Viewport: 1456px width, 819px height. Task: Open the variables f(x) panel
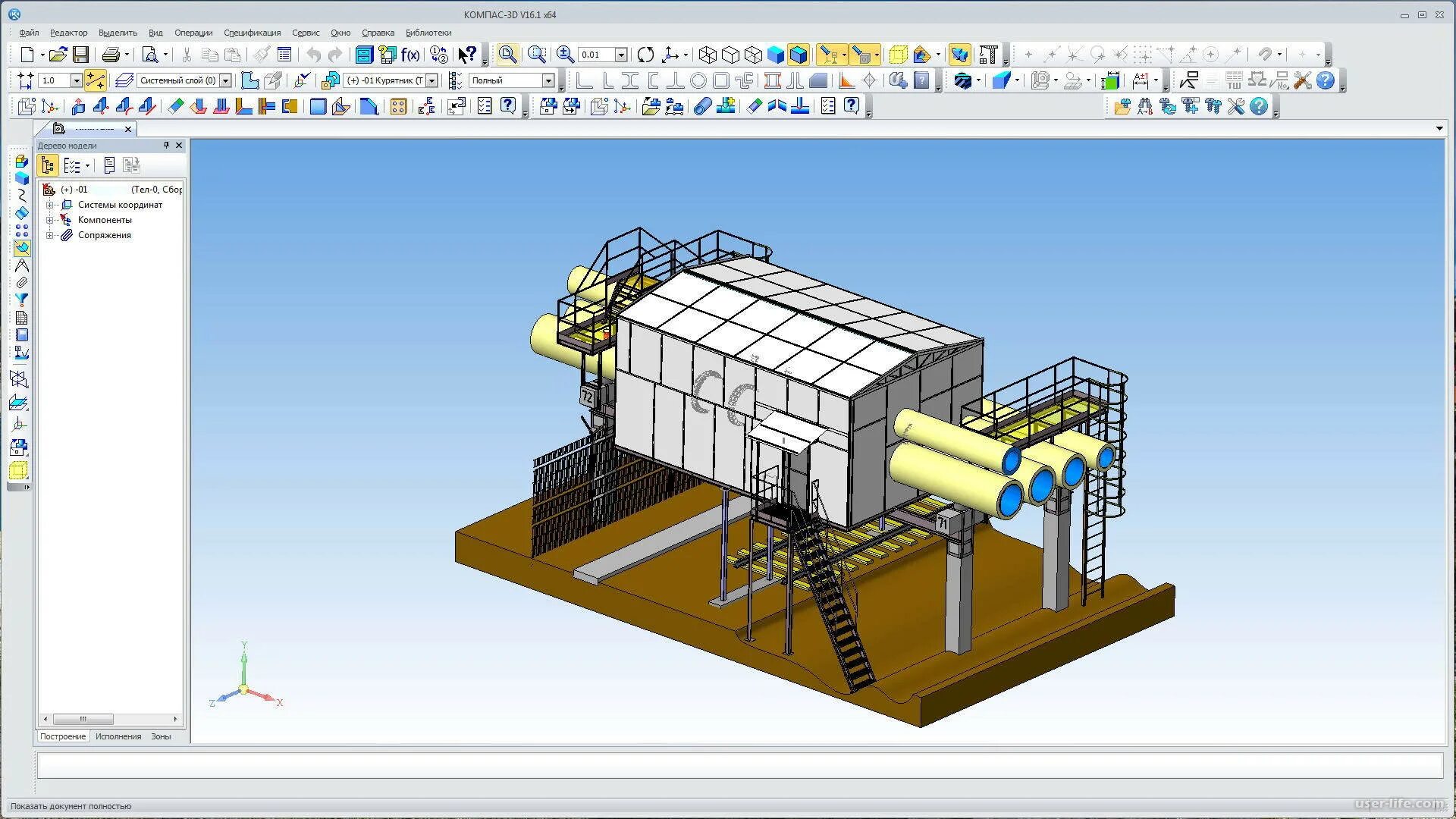click(410, 55)
